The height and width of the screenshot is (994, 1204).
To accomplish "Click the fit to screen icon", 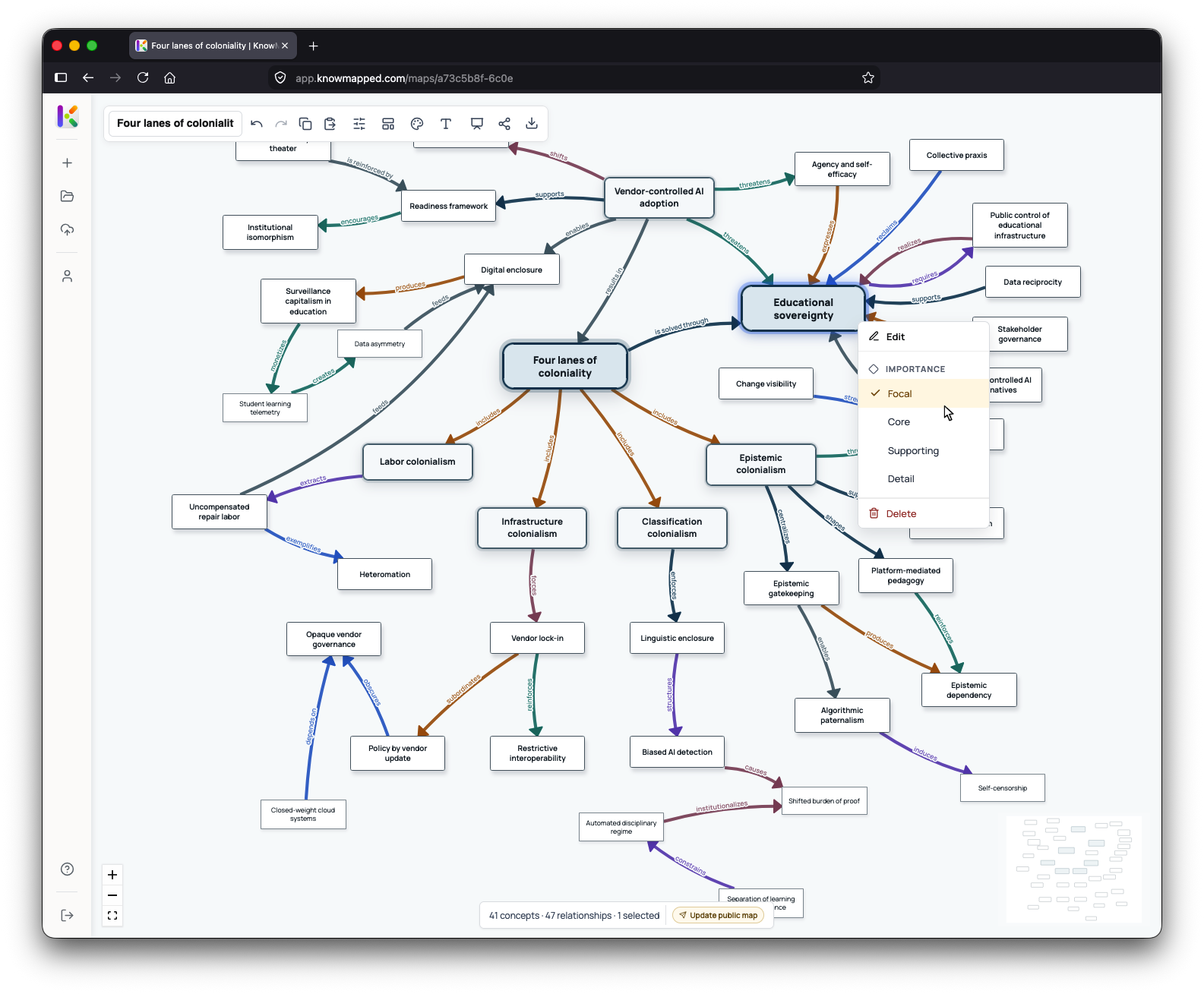I will point(112,916).
